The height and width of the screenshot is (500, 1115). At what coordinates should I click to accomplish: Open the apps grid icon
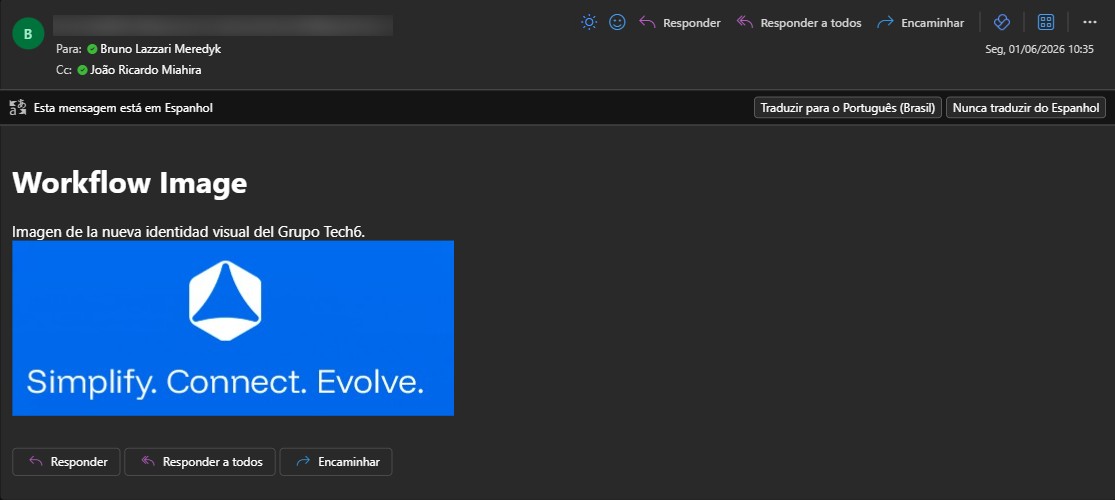(x=1046, y=23)
